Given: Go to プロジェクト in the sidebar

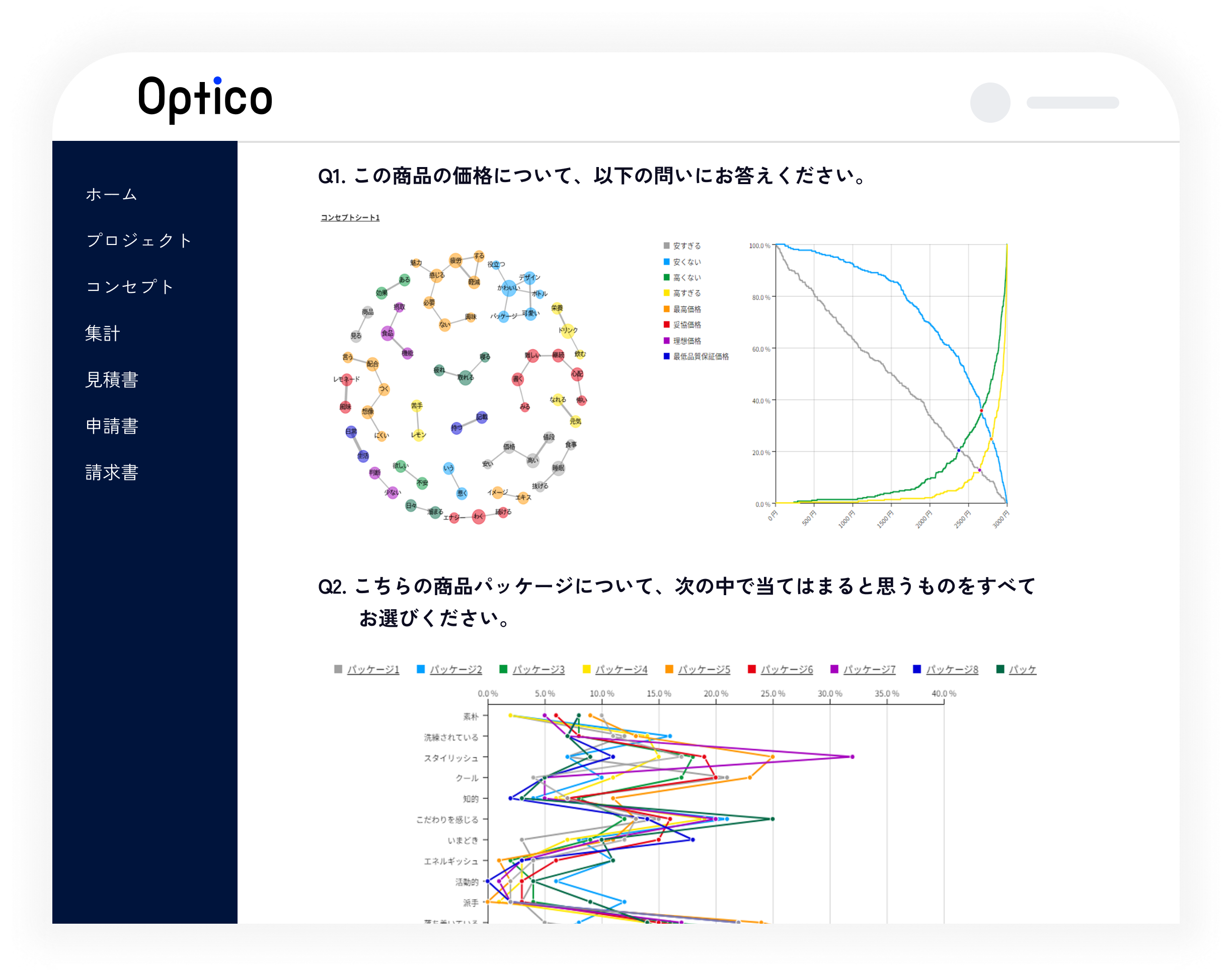Looking at the screenshot, I should [x=139, y=240].
